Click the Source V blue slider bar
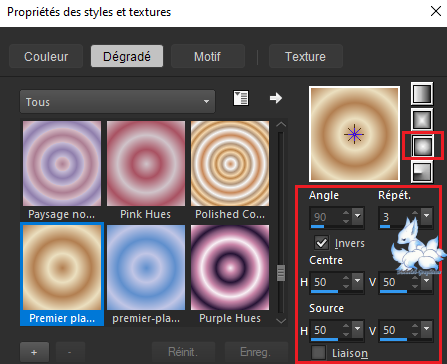Viewport: 447px width, 364px height. (393, 340)
